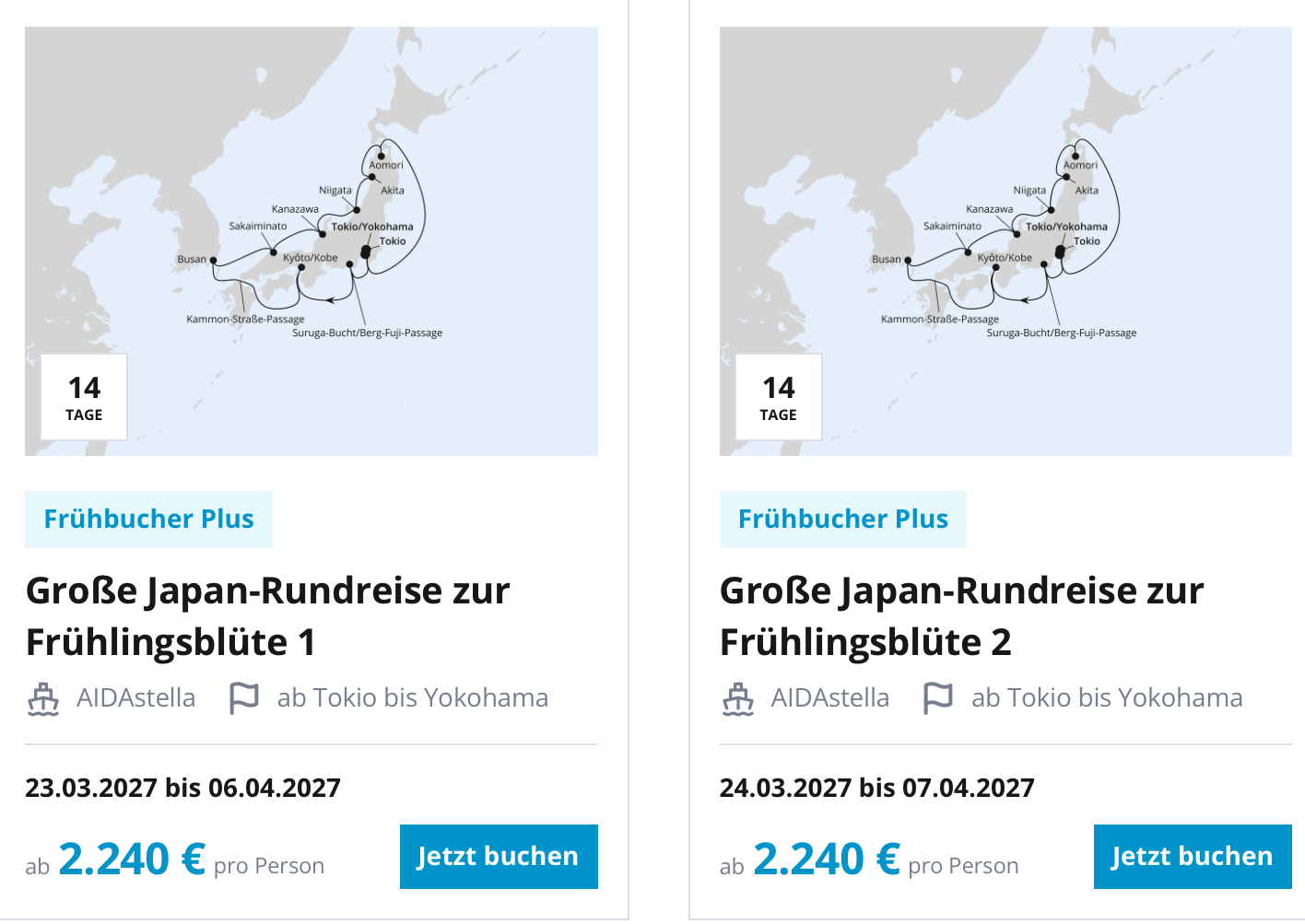
Task: Click the ship icon beside right AIDAstella
Action: tap(737, 699)
